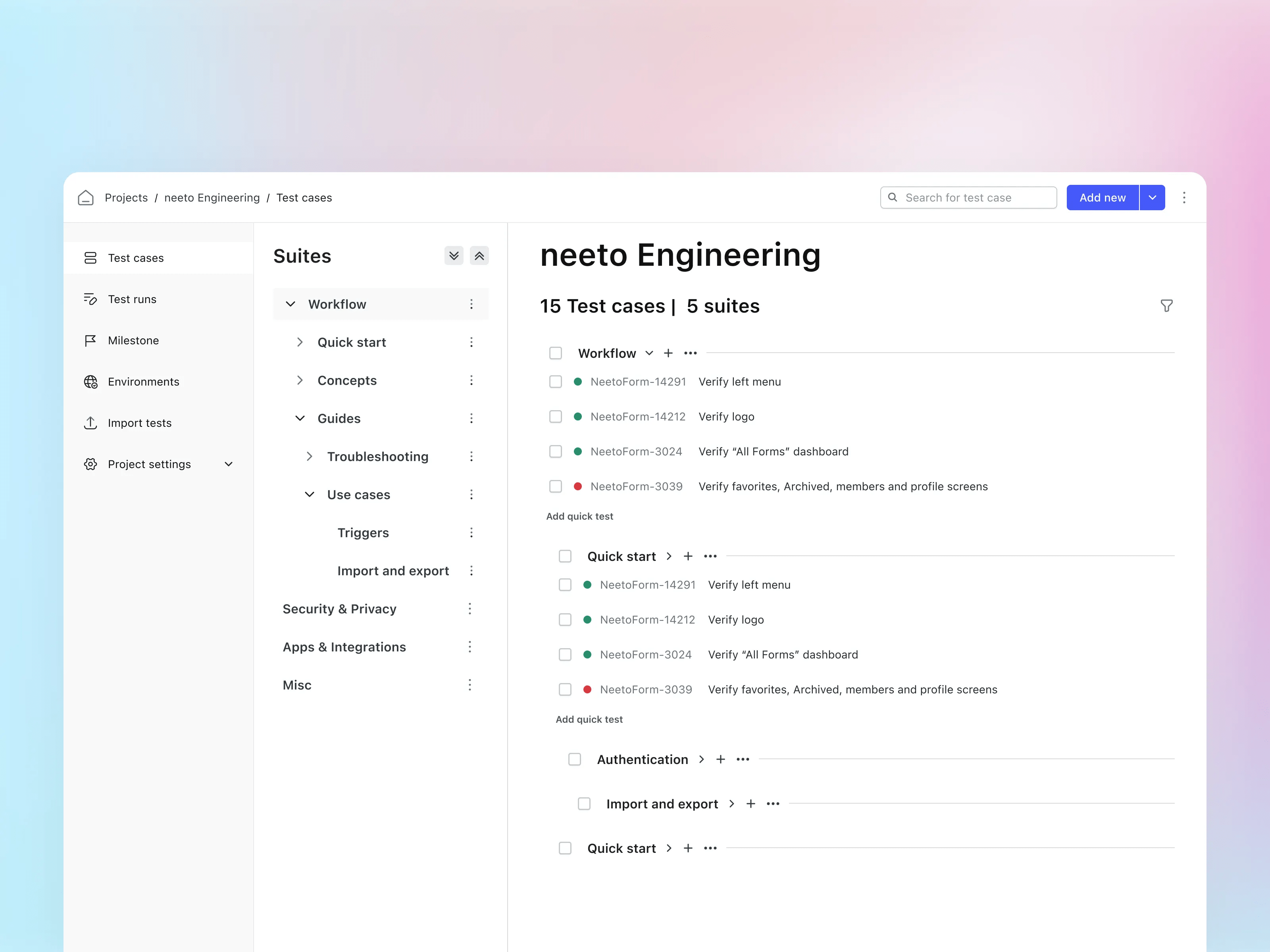Open Milestone via the flag icon
The height and width of the screenshot is (952, 1270).
click(91, 340)
